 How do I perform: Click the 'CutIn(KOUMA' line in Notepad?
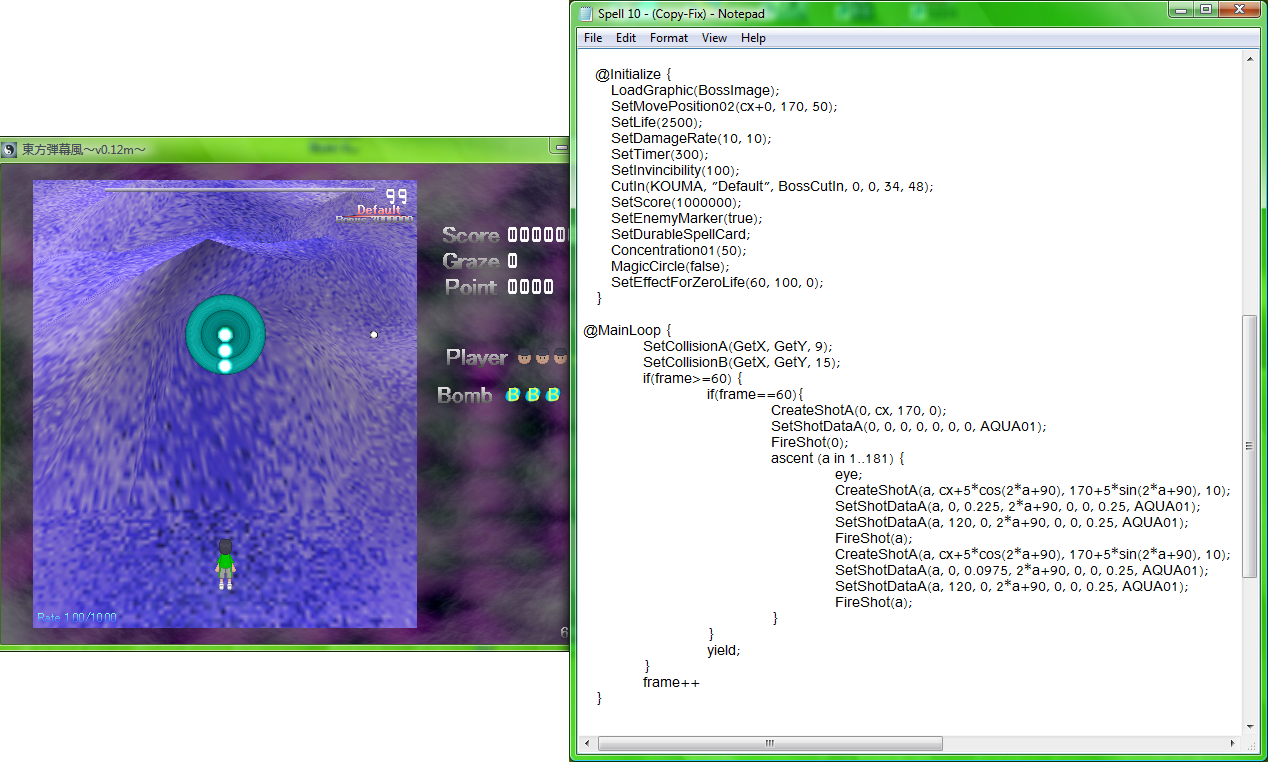pyautogui.click(x=772, y=186)
